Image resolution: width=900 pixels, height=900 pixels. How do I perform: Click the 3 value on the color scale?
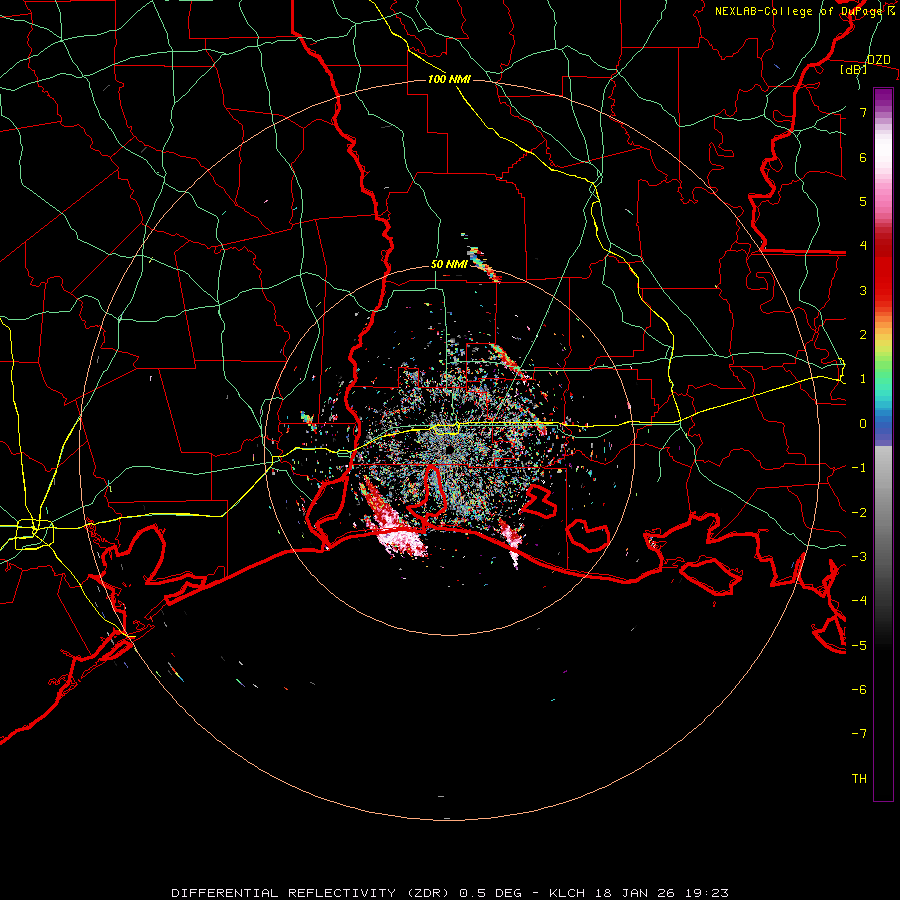pyautogui.click(x=863, y=290)
